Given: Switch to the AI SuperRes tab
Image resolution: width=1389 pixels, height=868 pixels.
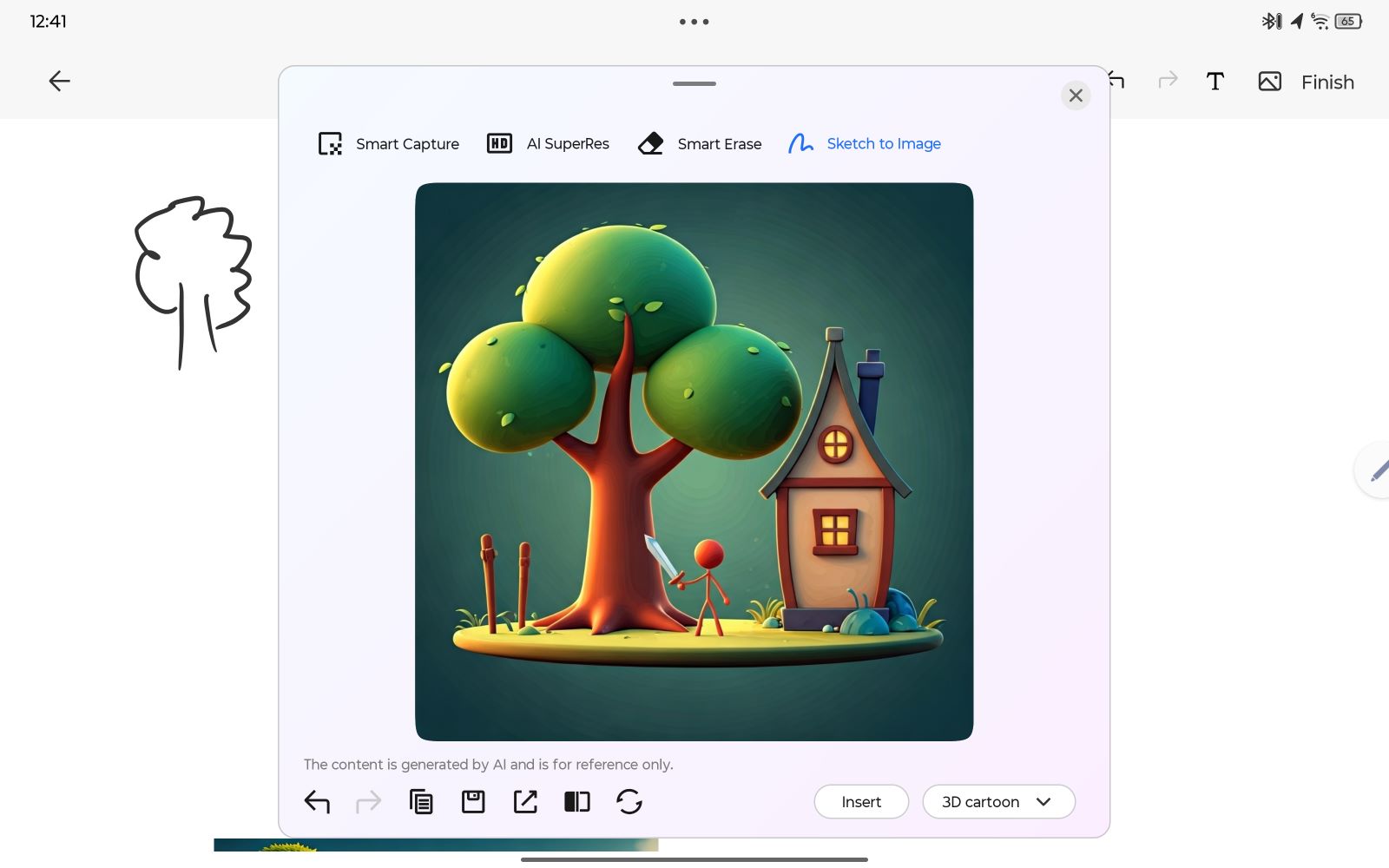Looking at the screenshot, I should point(549,144).
